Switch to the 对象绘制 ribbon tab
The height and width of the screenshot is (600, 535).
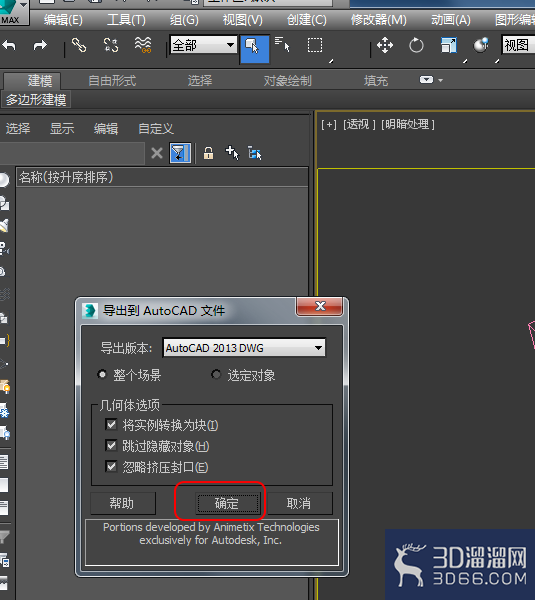pos(287,81)
